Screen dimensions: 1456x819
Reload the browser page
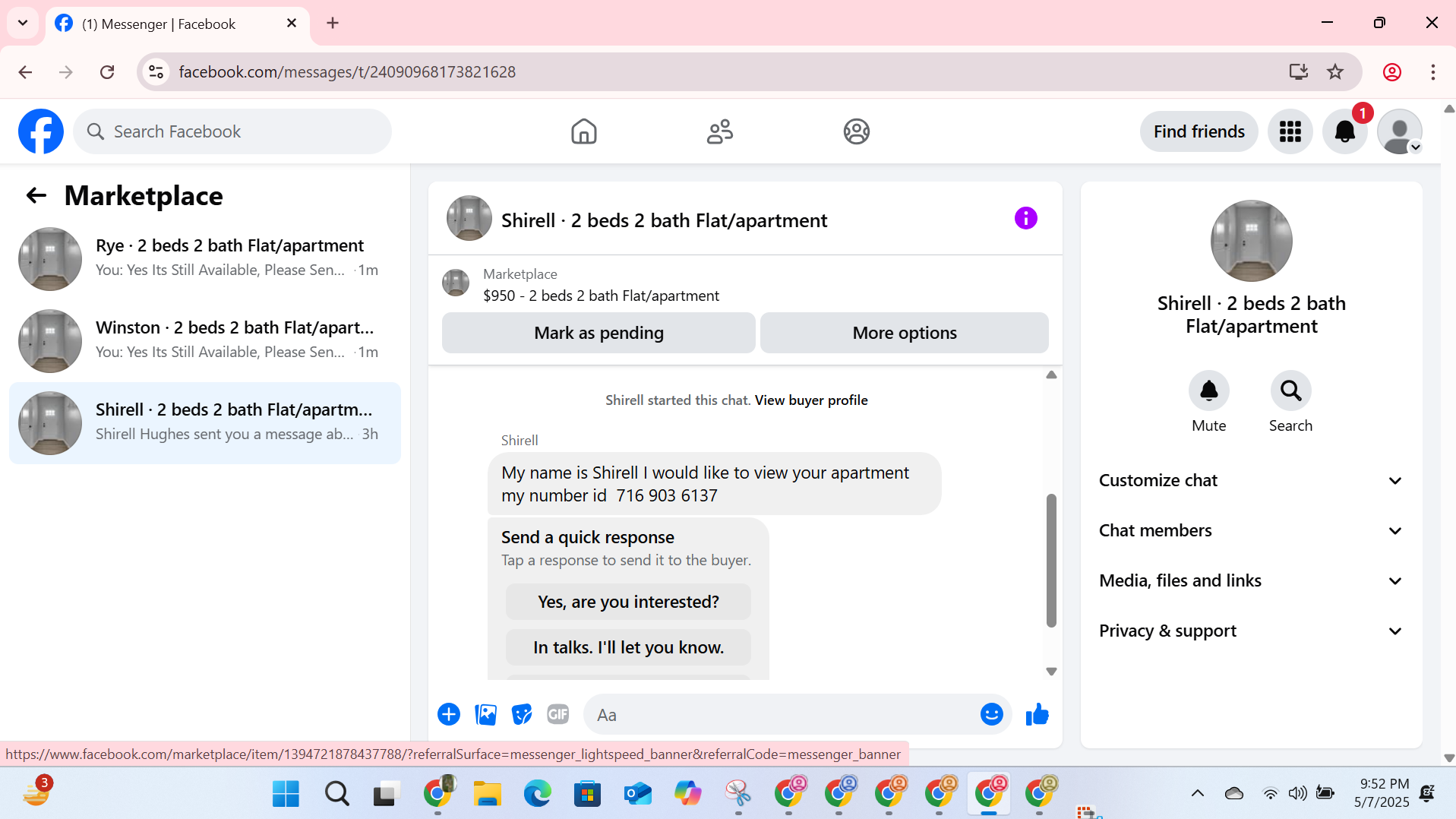[x=107, y=72]
